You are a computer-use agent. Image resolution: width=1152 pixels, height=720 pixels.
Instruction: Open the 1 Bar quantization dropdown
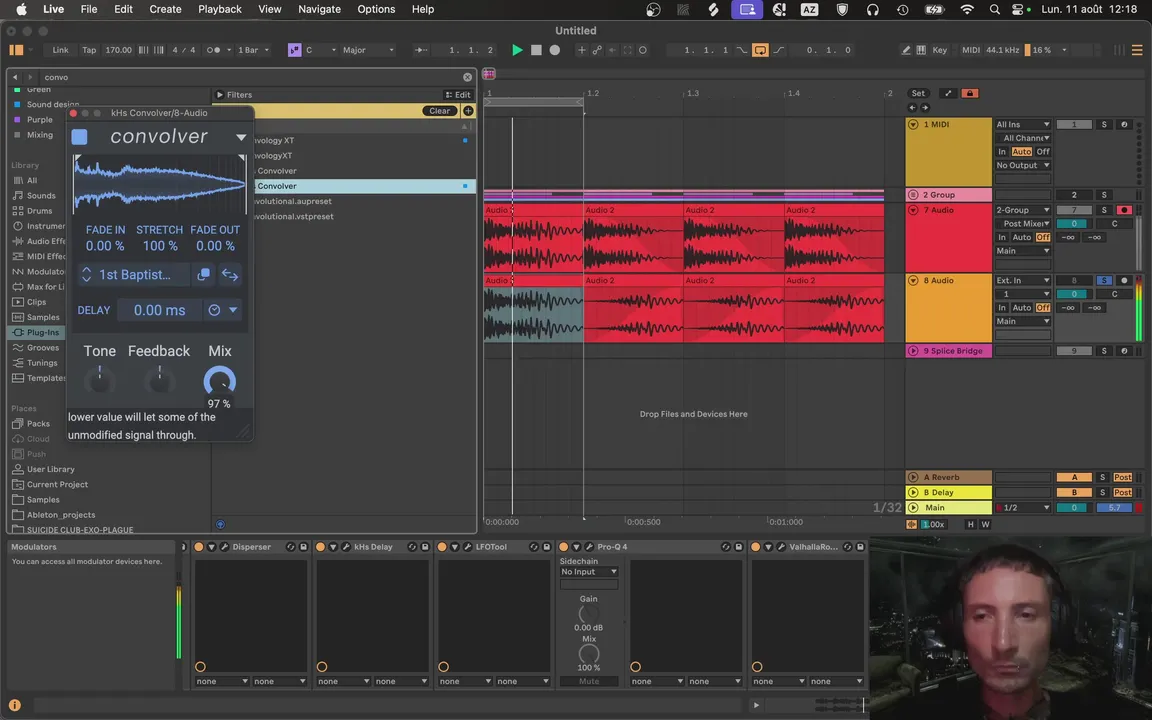253,50
